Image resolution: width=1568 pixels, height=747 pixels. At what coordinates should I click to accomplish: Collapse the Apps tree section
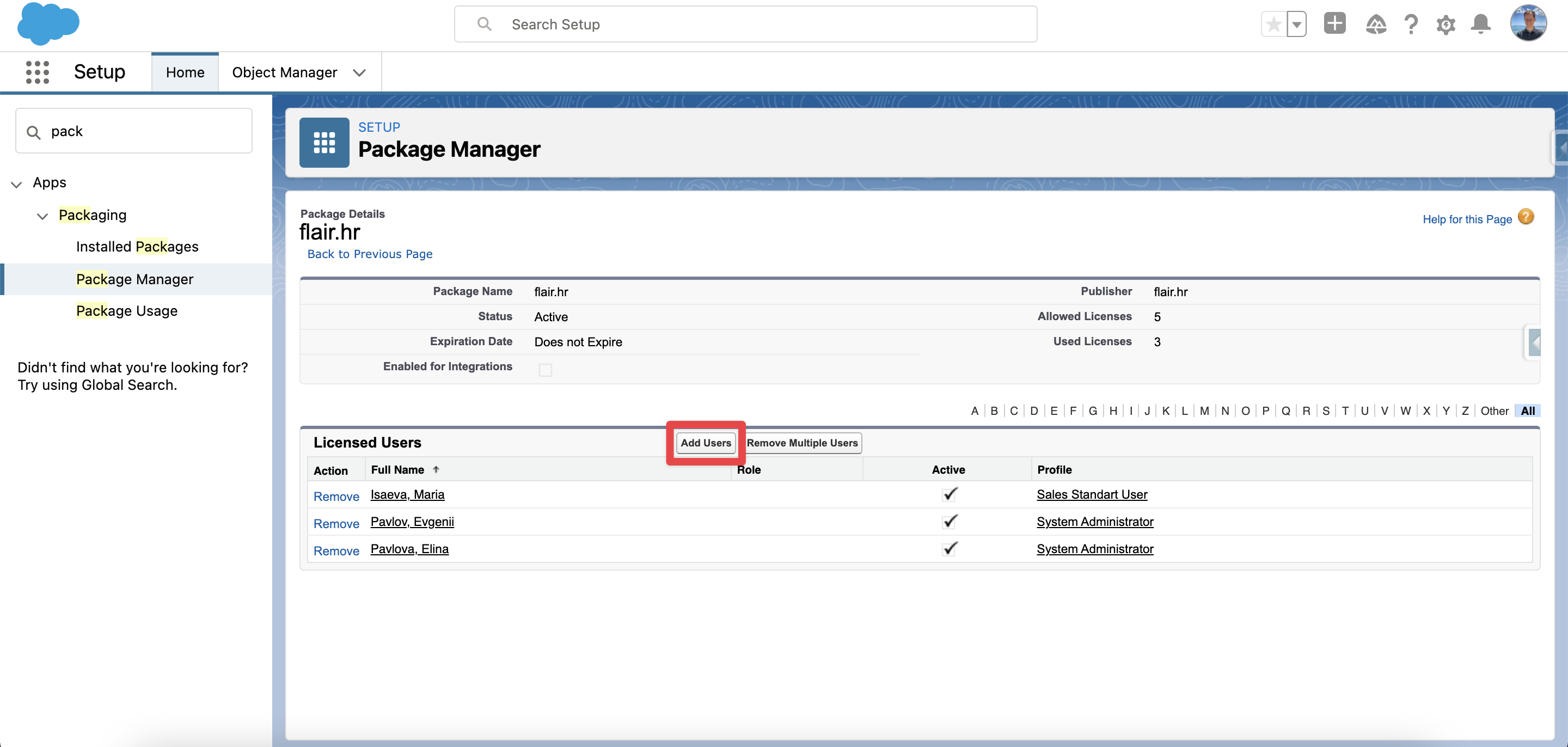[17, 183]
